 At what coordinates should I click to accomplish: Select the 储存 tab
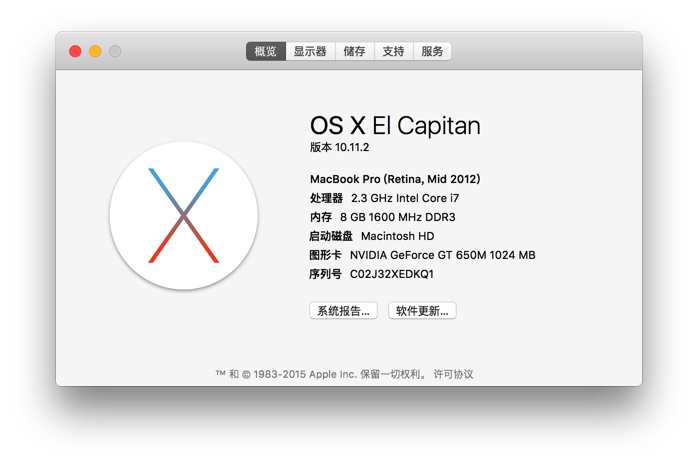pyautogui.click(x=354, y=51)
